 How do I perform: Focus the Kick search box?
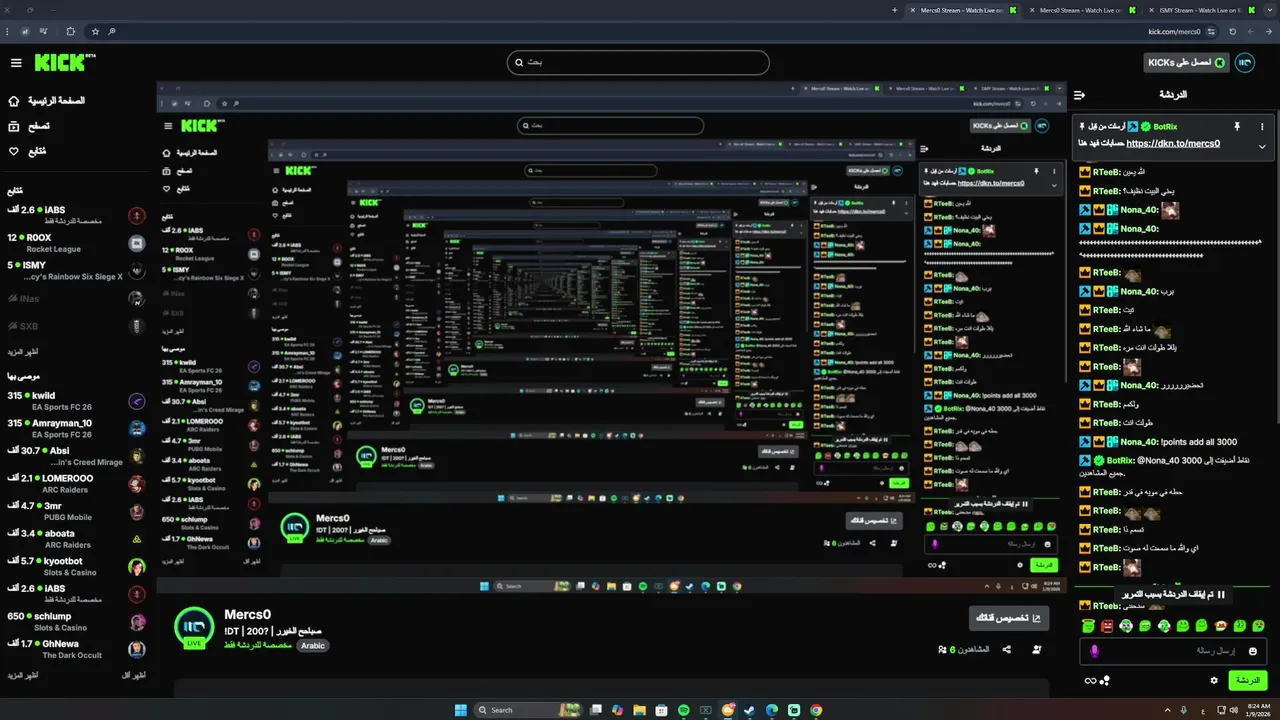[638, 62]
